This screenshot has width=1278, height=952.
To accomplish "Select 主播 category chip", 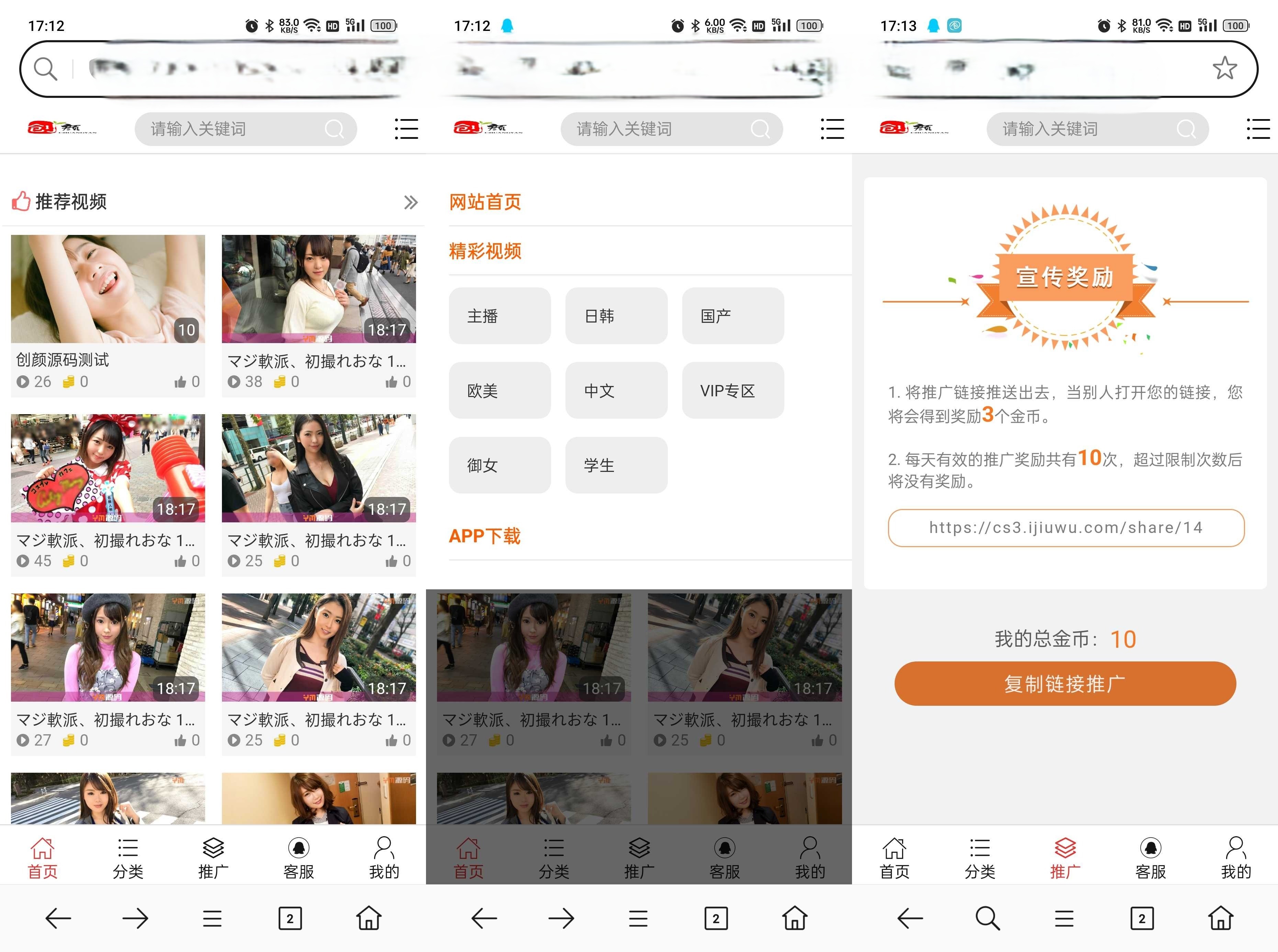I will (x=499, y=316).
